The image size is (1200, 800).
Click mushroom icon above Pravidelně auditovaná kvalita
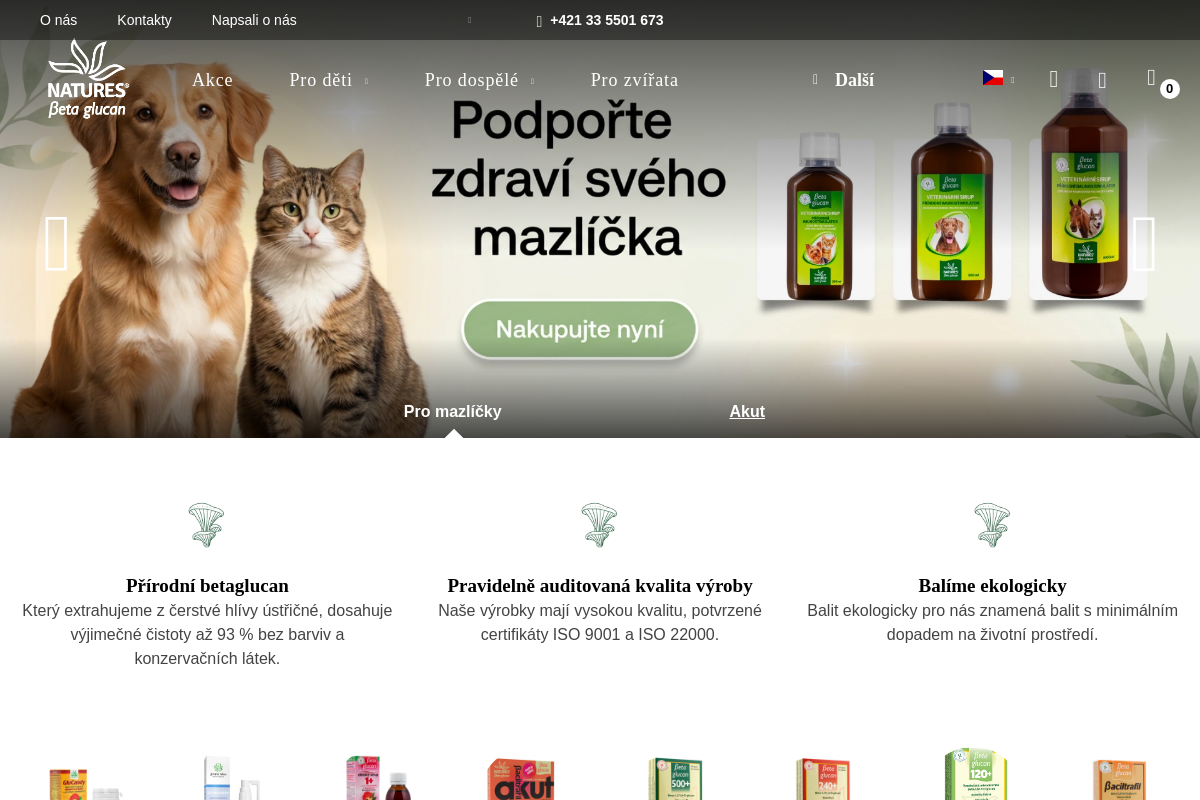[x=600, y=525]
